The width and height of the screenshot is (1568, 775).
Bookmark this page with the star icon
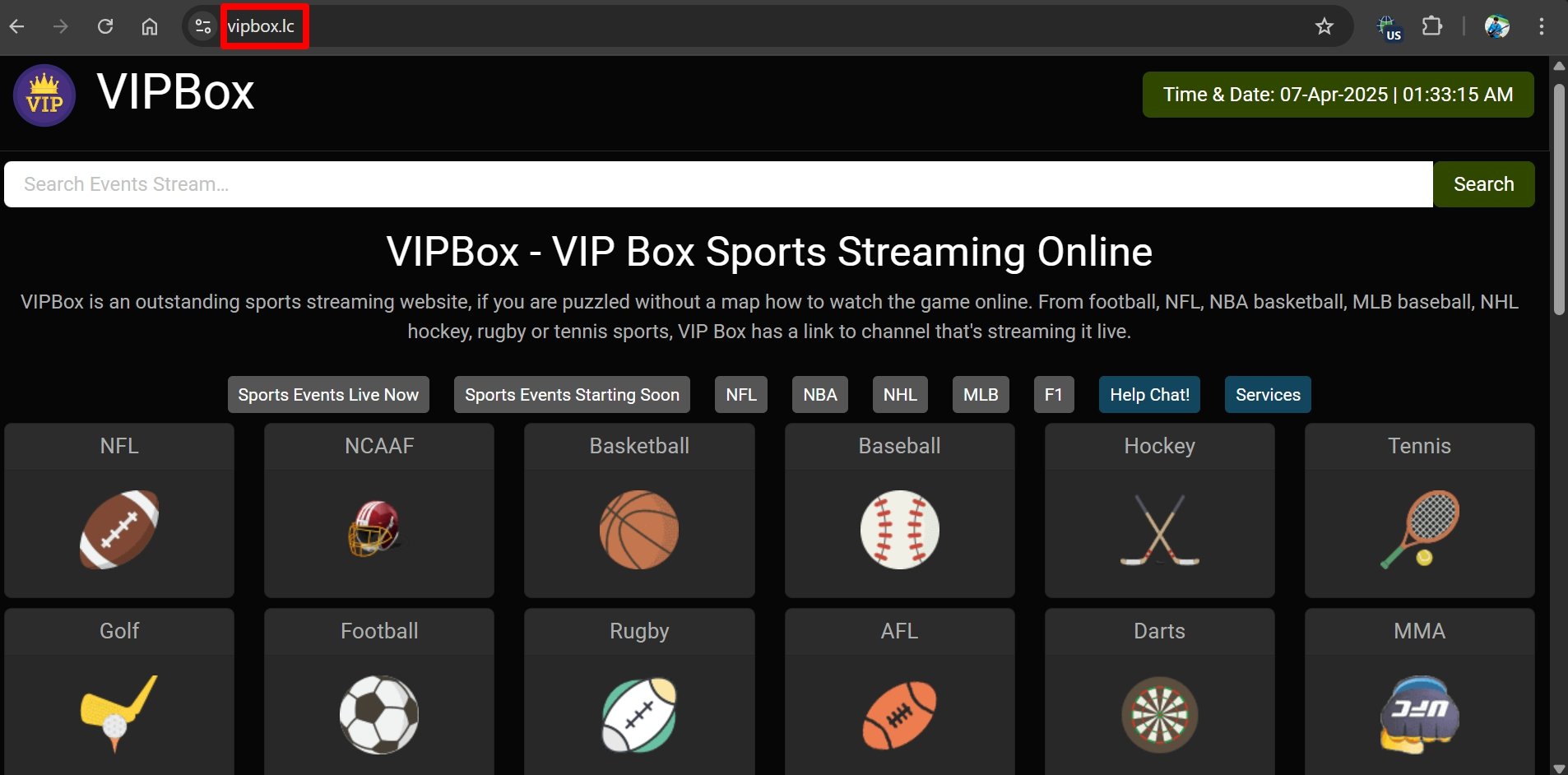coord(1324,26)
